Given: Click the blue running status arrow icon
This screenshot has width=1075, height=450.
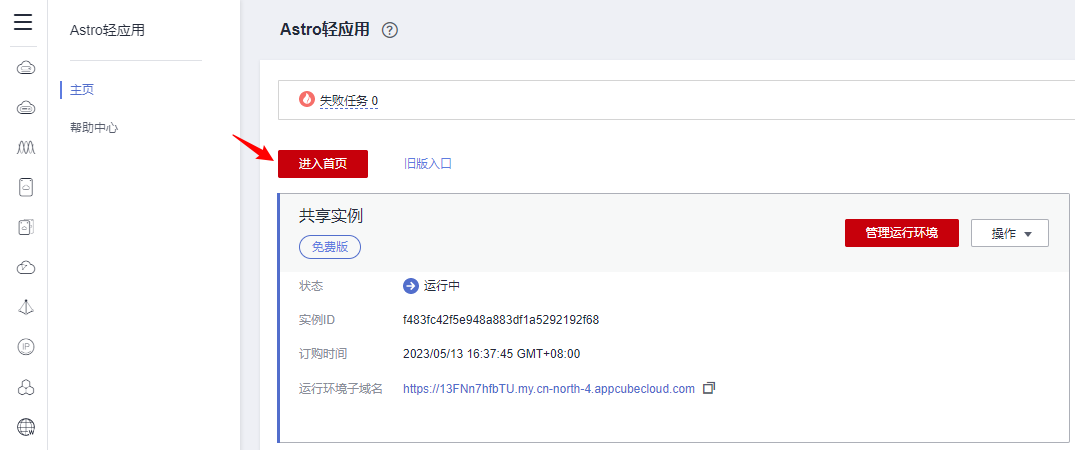Looking at the screenshot, I should click(411, 286).
